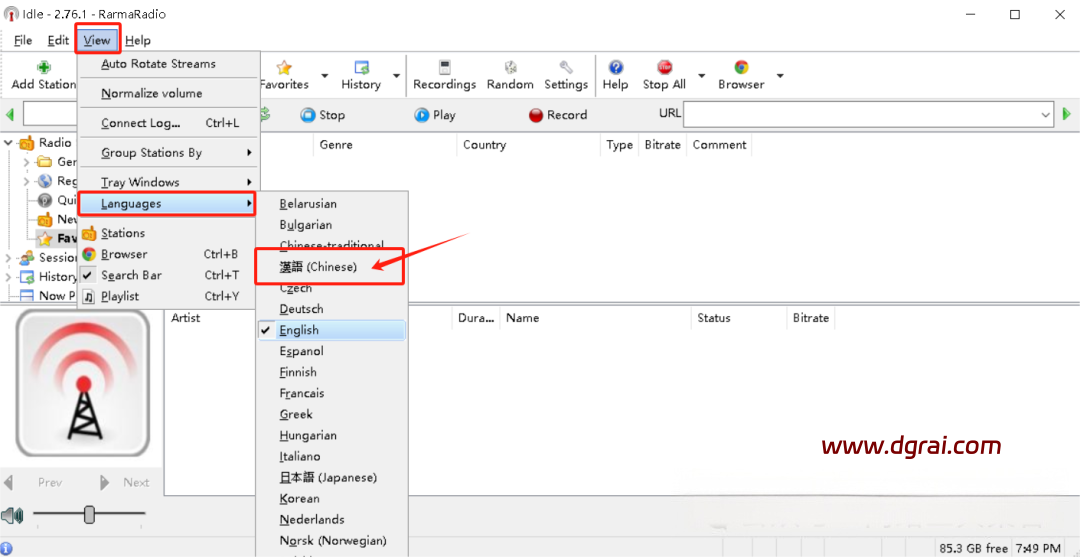1080x557 pixels.
Task: Click the Add Station toolbar icon
Action: click(x=43, y=68)
